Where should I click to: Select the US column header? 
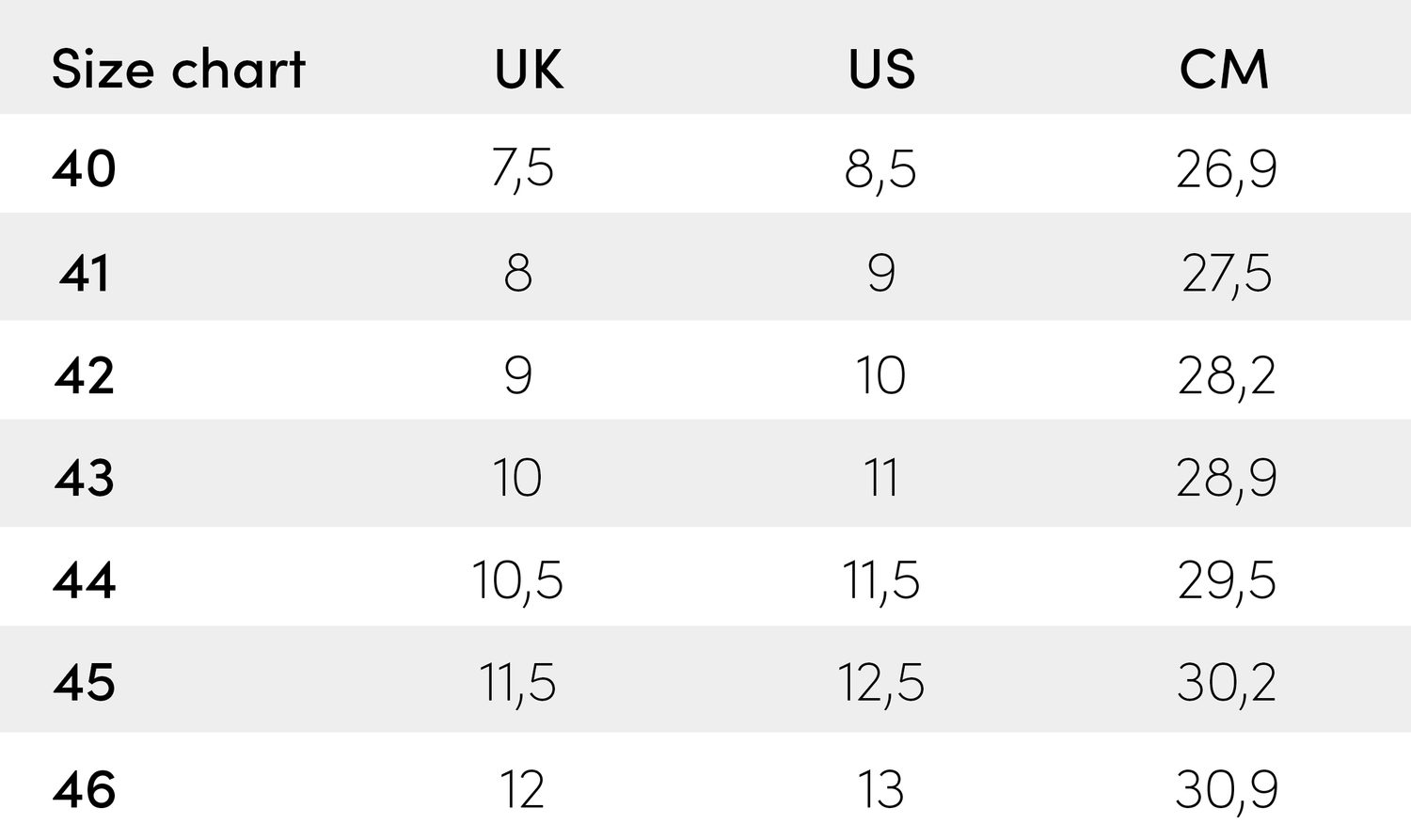click(x=881, y=70)
